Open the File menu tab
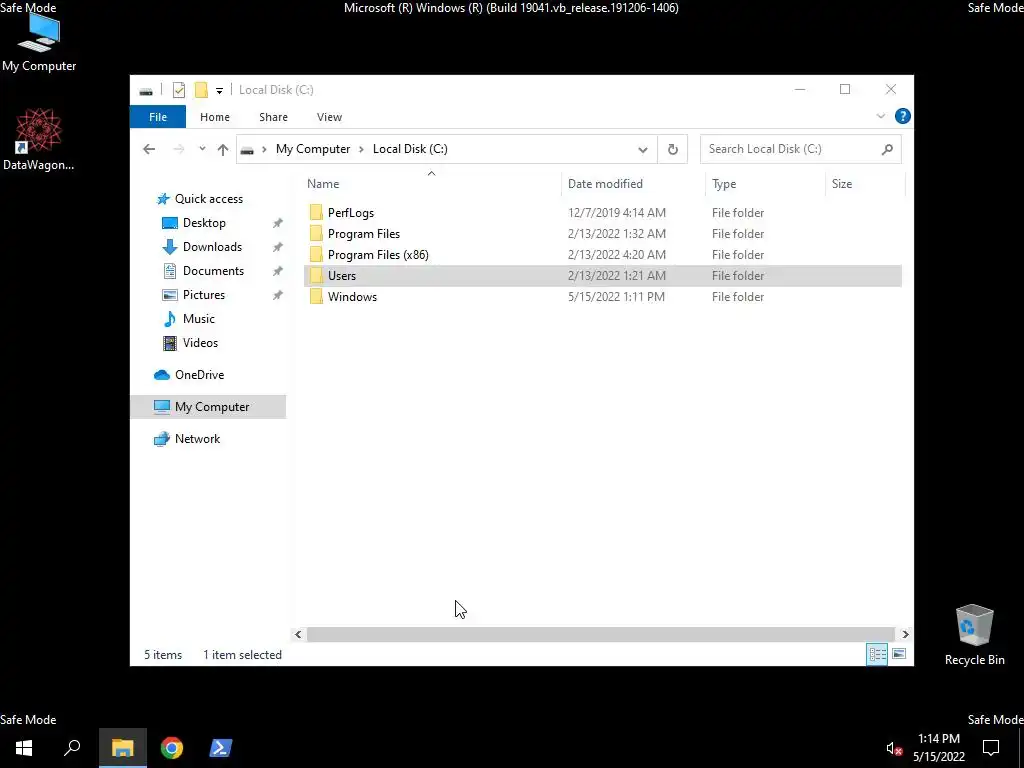Screen dimensions: 1024x768 coord(158,117)
